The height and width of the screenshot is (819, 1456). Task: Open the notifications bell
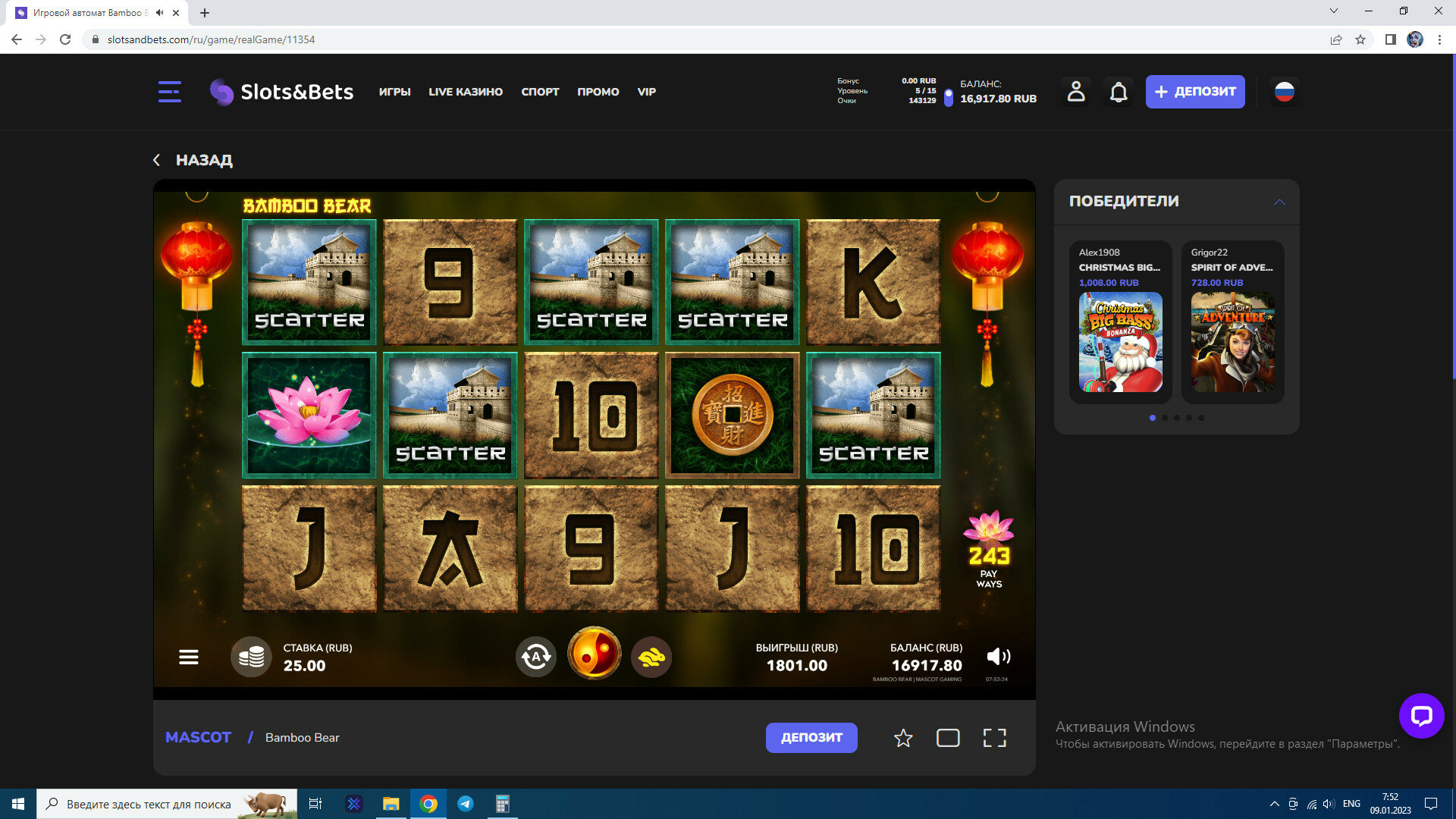coord(1119,92)
